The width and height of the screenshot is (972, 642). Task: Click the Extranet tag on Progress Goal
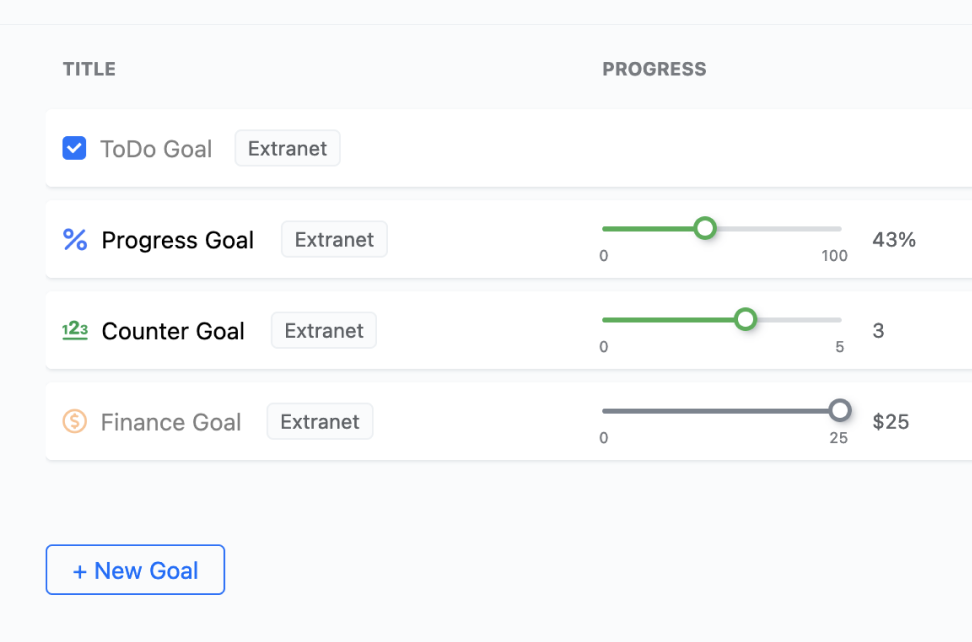click(334, 239)
